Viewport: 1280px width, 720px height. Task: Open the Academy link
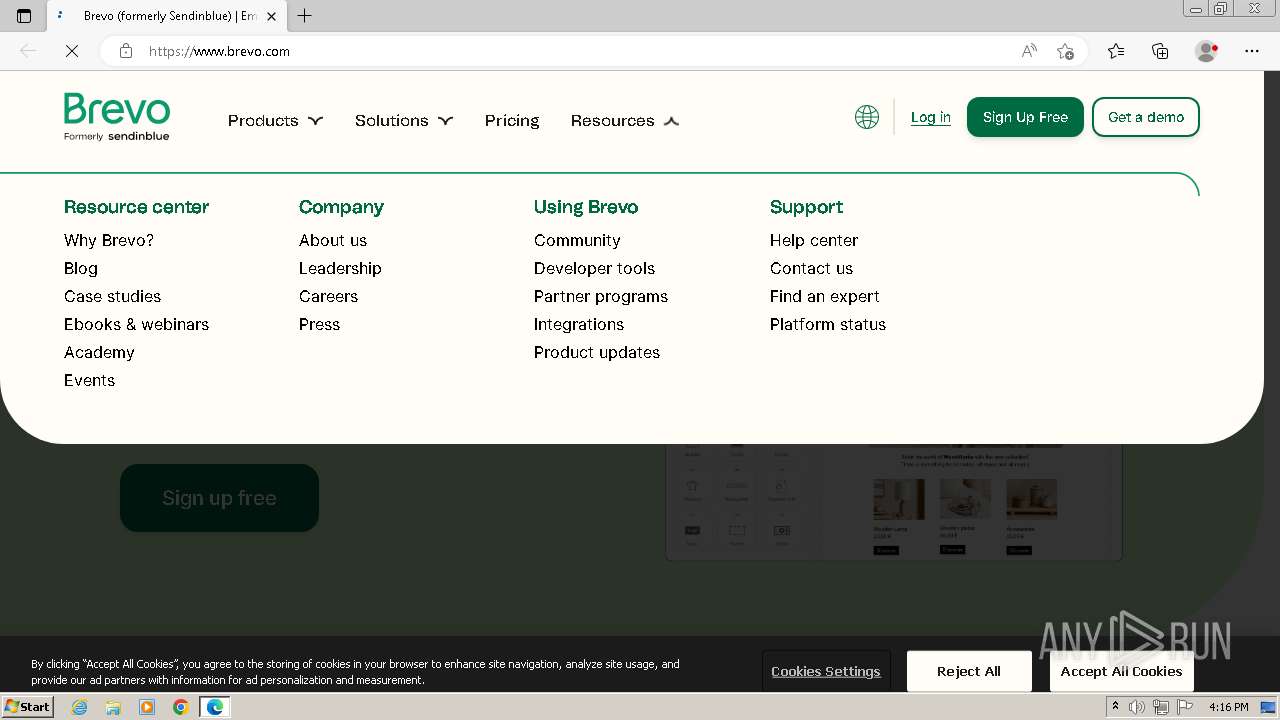point(99,352)
